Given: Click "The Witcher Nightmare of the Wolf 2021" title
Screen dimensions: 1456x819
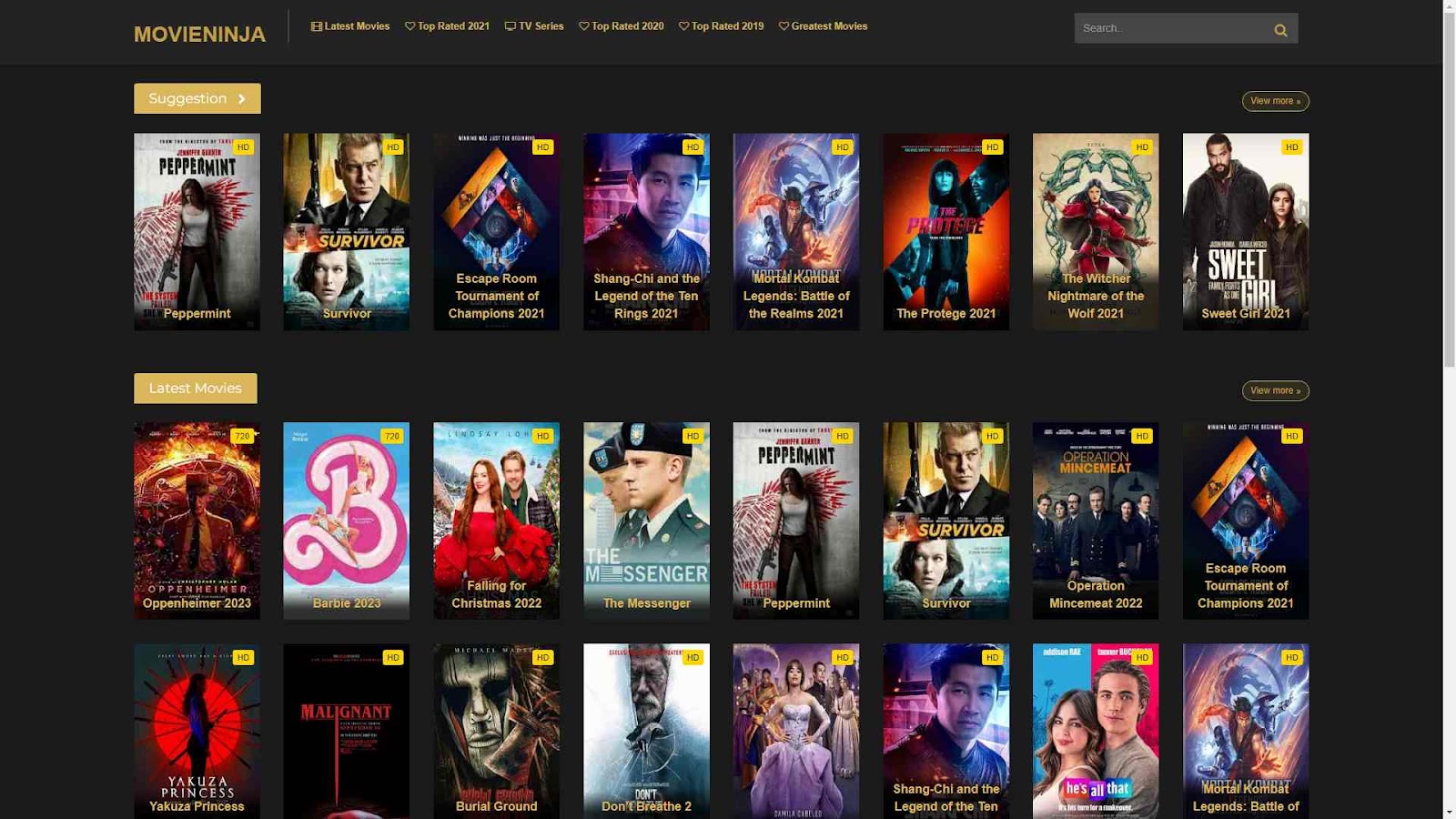Looking at the screenshot, I should [1096, 296].
